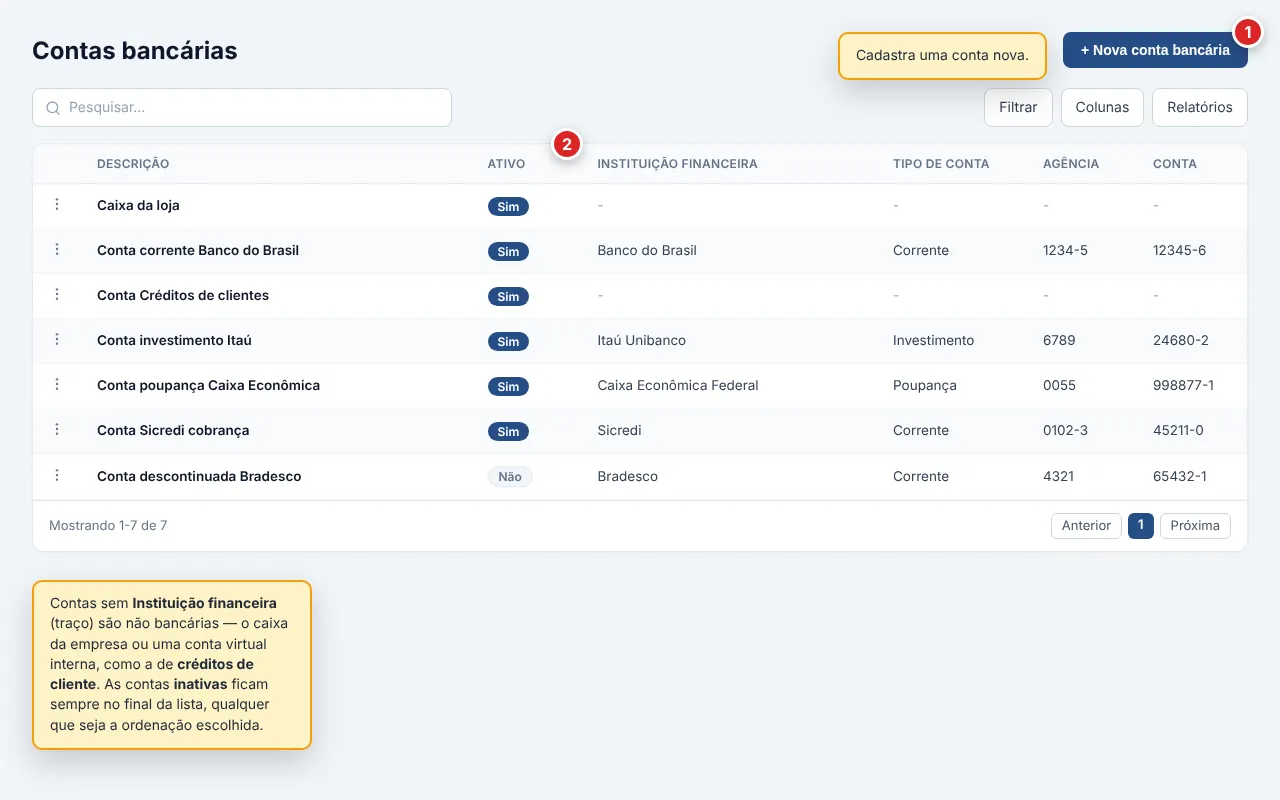This screenshot has width=1280, height=800.
Task: Click the Pesquisar search field
Action: point(242,108)
